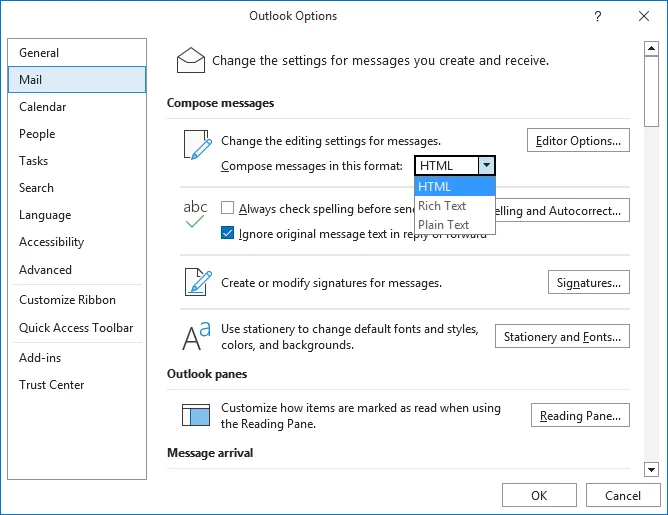Open the Accessibility options category
Screen dimensions: 668x515
pyautogui.click(x=77, y=242)
